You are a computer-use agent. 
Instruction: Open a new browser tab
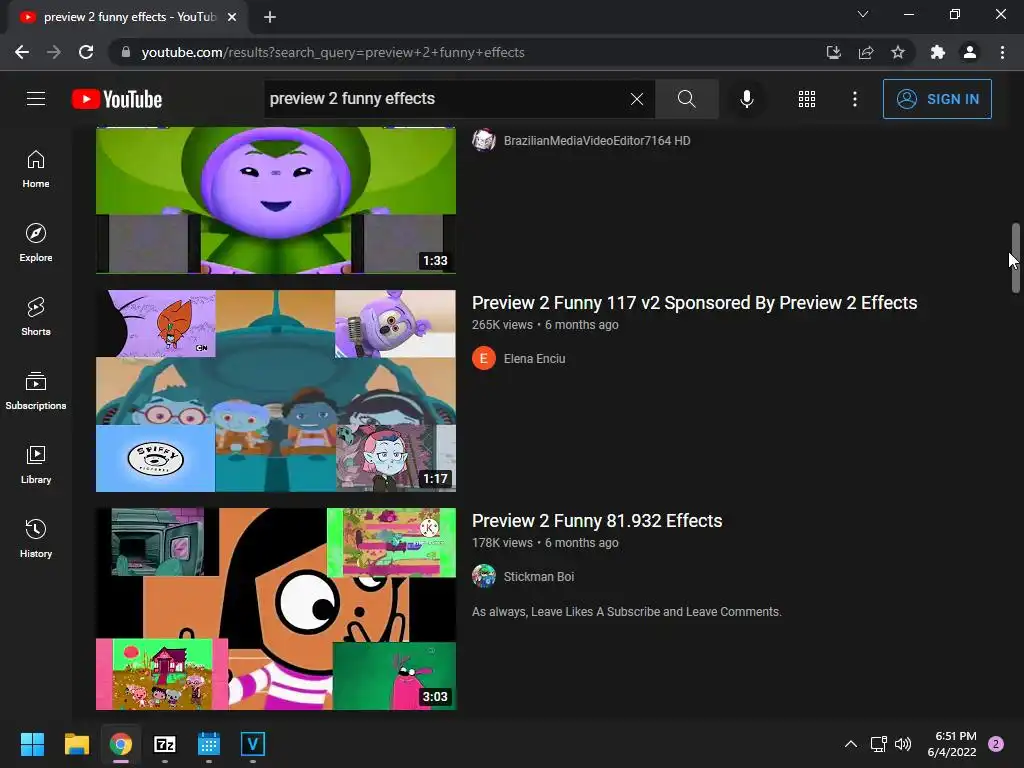[x=270, y=17]
